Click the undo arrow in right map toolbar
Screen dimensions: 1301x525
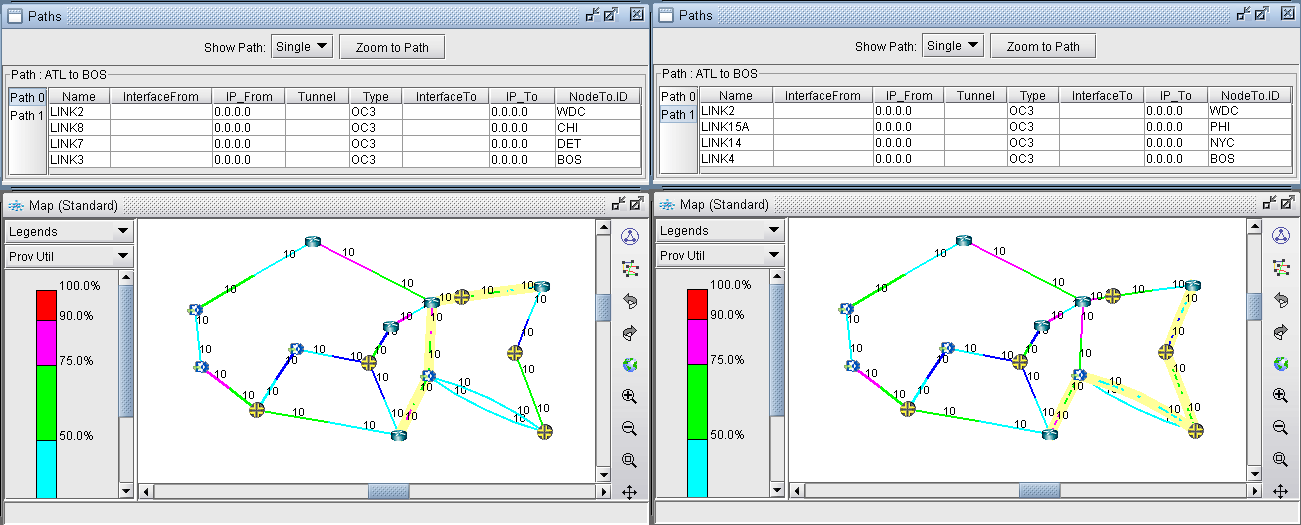coord(1280,300)
